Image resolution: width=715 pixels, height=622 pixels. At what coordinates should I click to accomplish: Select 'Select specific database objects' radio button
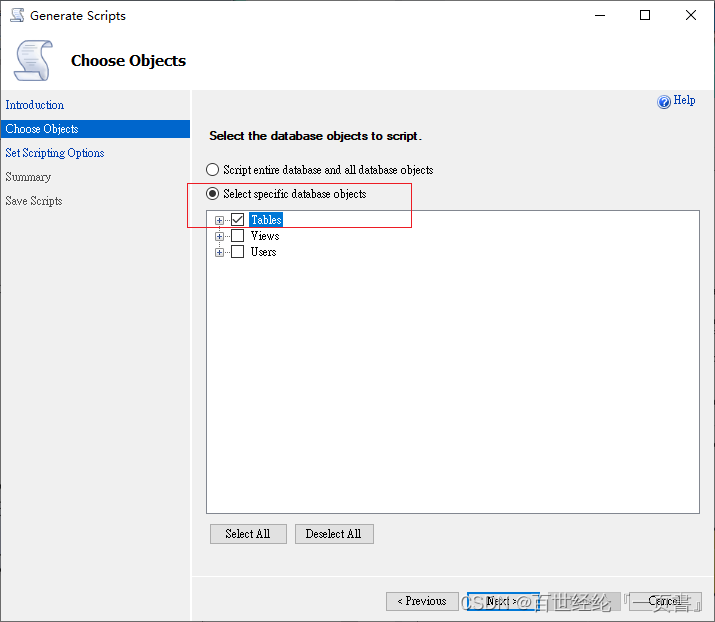coord(212,194)
